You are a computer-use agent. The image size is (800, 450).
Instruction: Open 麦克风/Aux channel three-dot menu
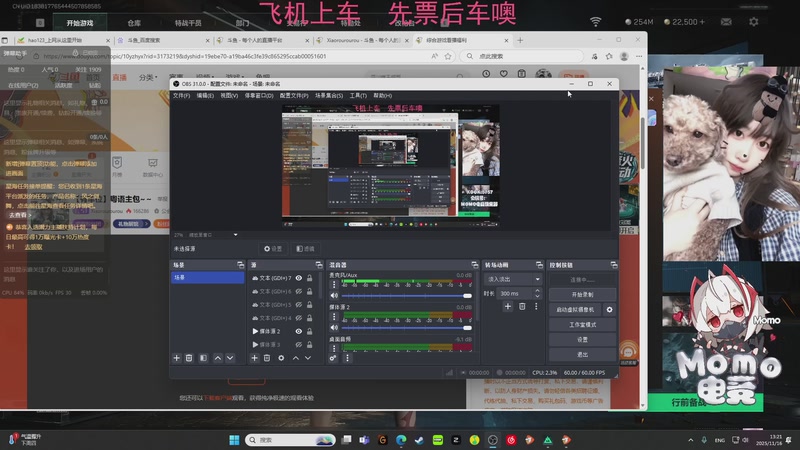334,285
